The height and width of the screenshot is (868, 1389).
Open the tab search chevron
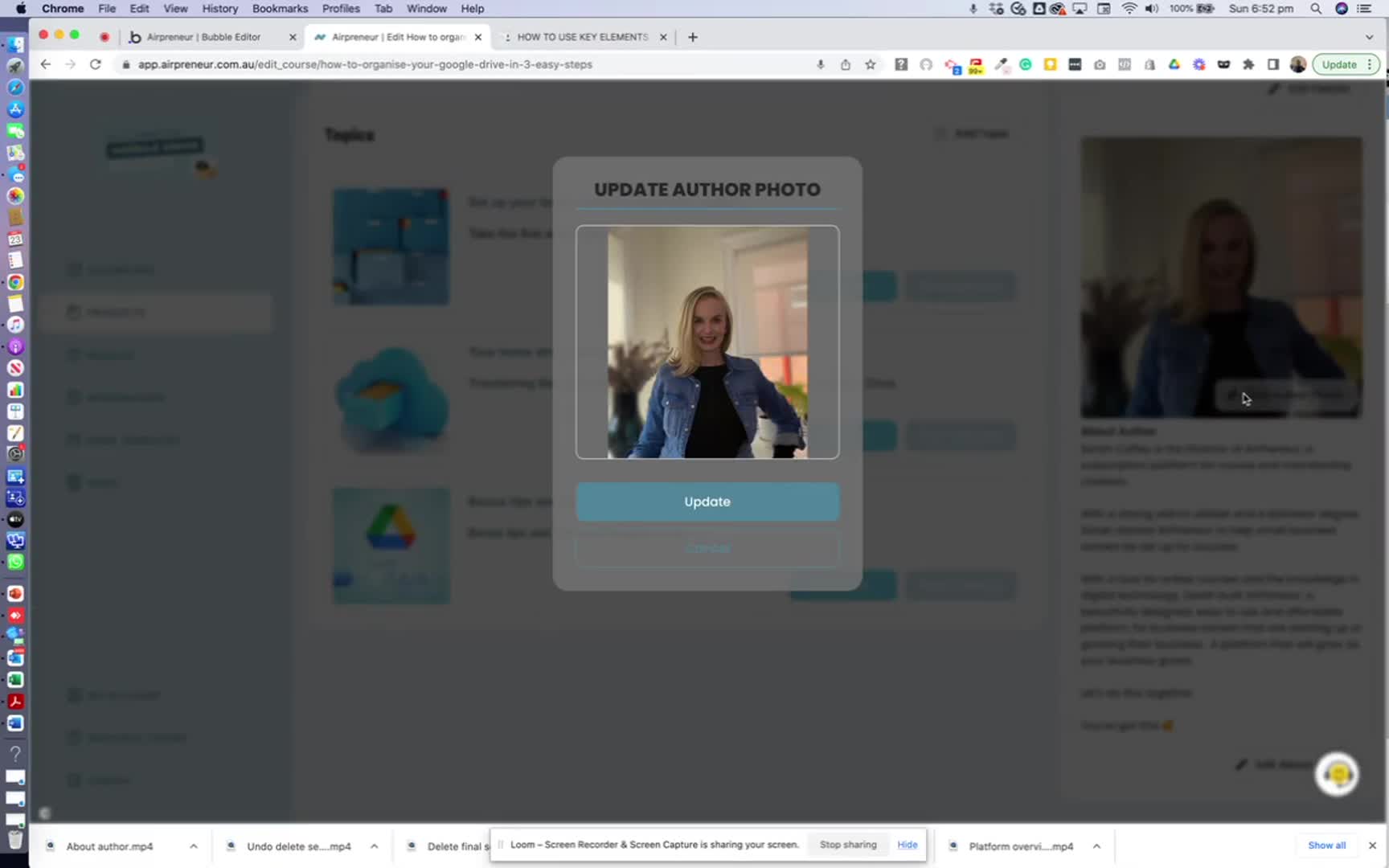(1369, 37)
